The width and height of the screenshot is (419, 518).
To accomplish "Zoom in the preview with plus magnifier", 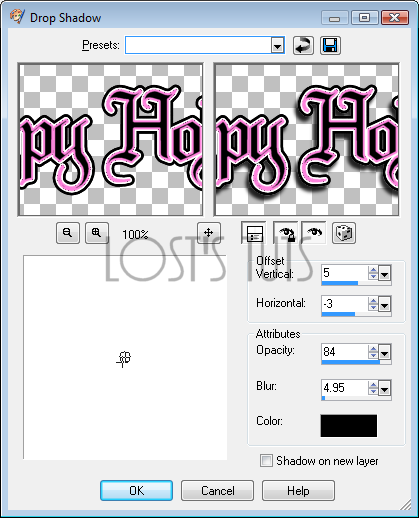I will click(x=97, y=233).
